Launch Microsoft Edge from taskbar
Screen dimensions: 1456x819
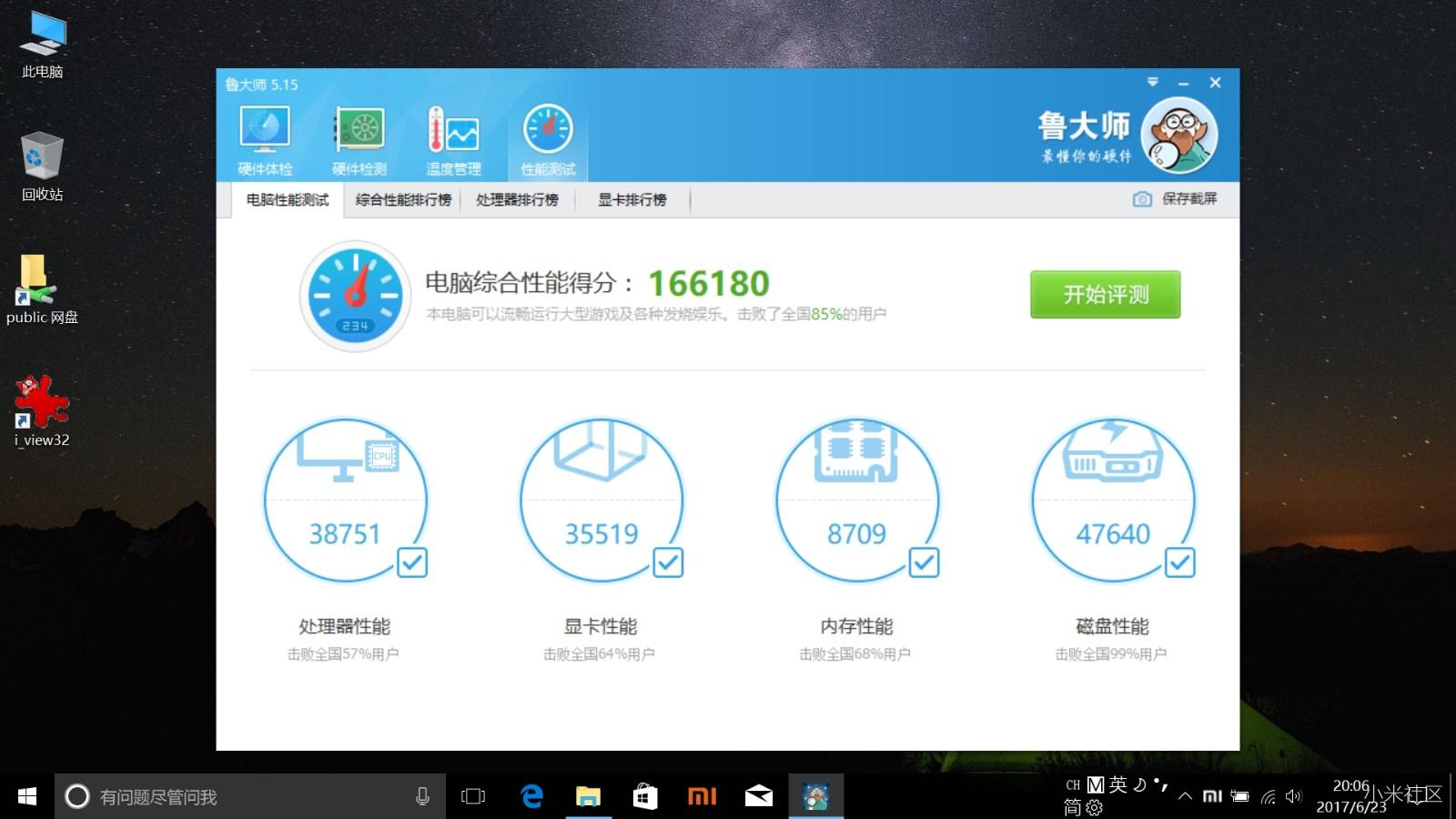coord(531,796)
